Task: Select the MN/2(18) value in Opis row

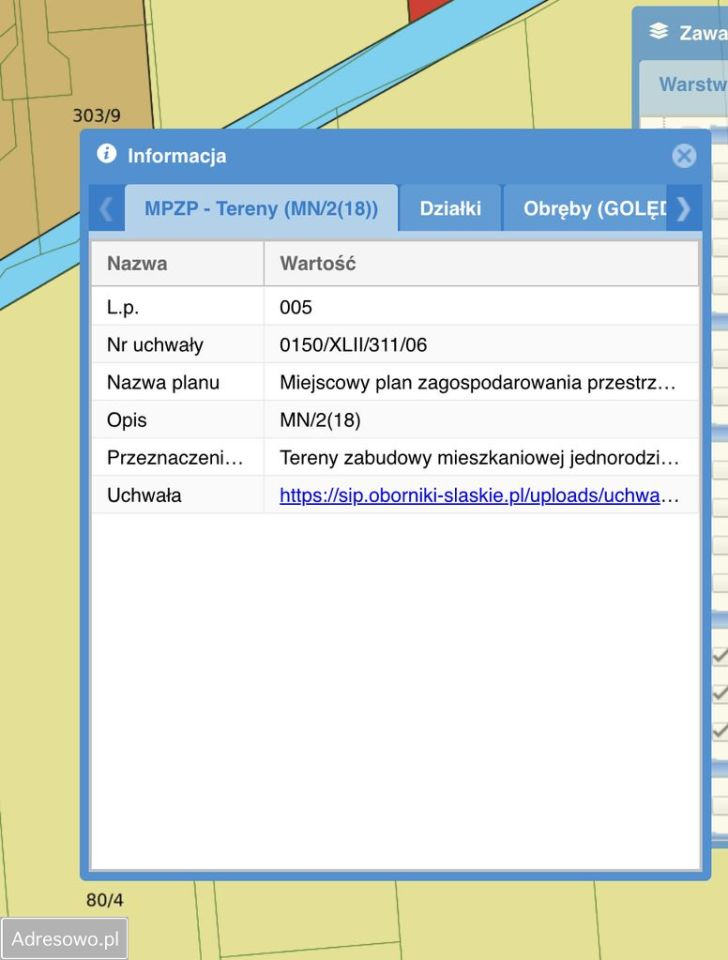Action: 320,420
